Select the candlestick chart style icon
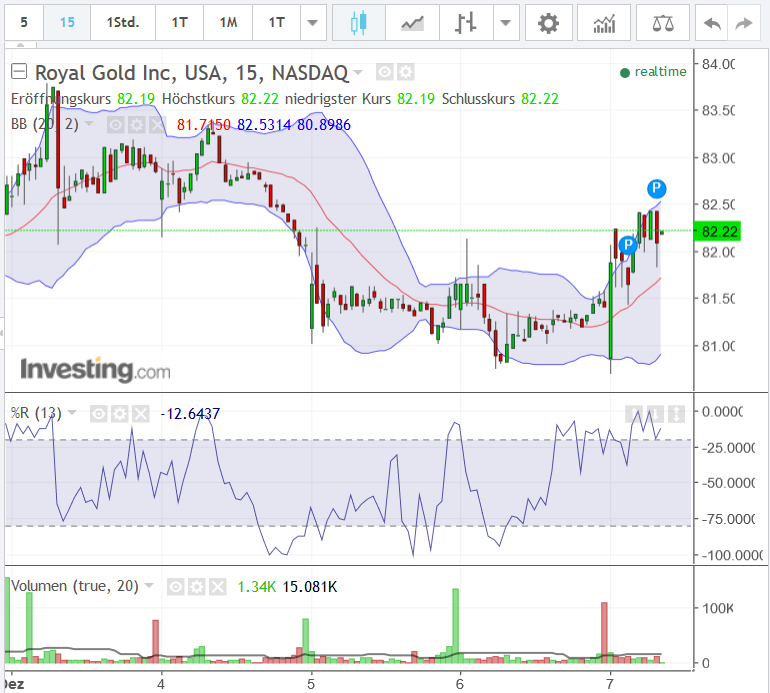The height and width of the screenshot is (693, 770). pos(359,23)
